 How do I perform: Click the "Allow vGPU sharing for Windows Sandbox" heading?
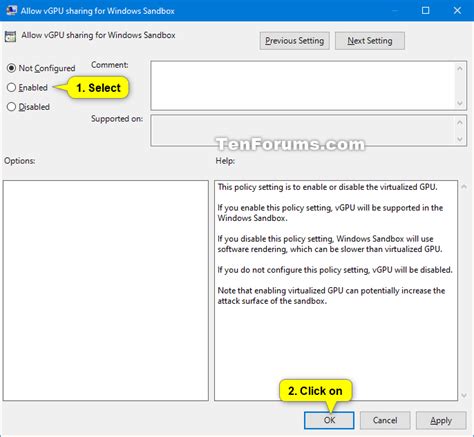(x=98, y=35)
